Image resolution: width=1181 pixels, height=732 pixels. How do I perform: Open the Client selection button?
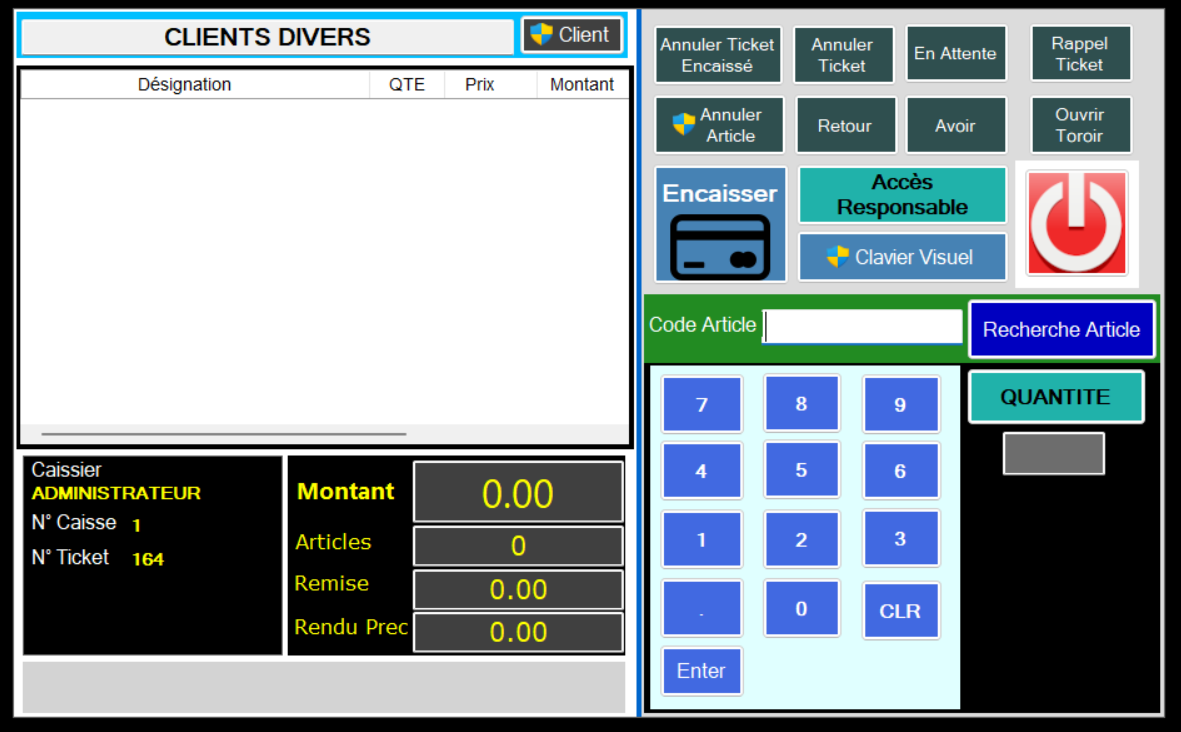pos(572,35)
